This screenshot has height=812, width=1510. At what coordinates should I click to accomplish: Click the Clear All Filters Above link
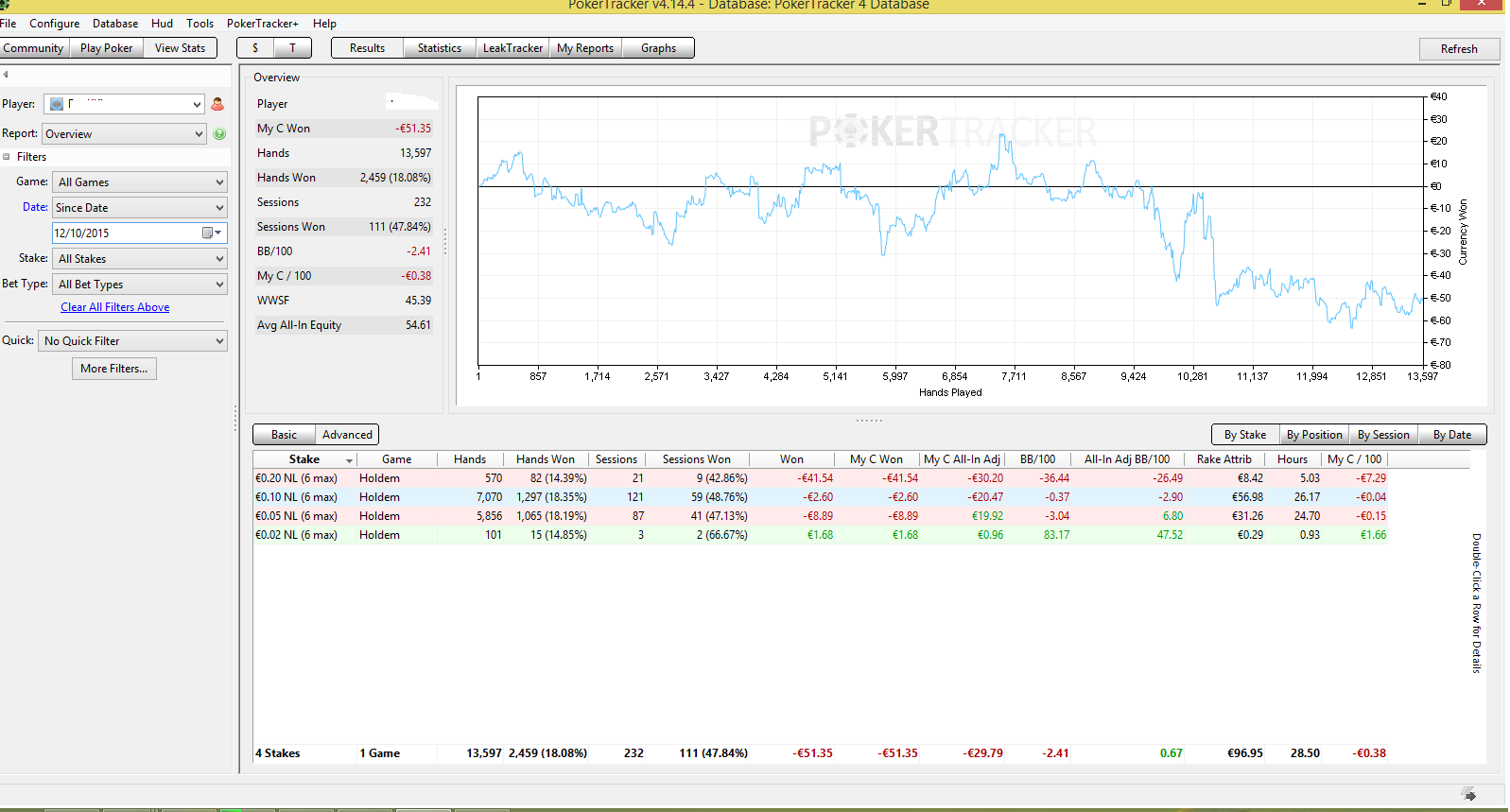click(115, 307)
